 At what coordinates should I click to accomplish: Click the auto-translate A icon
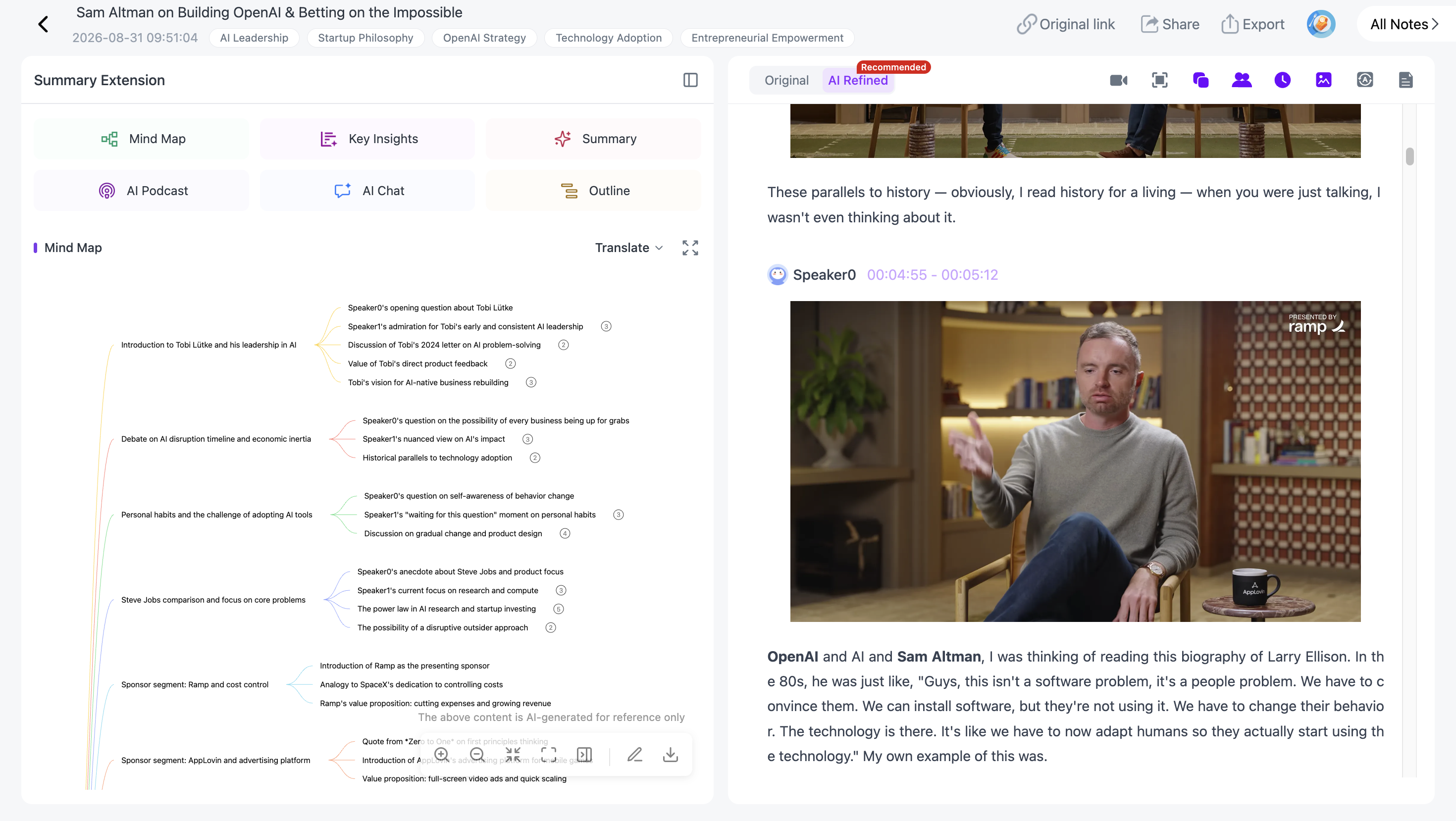coord(1364,80)
